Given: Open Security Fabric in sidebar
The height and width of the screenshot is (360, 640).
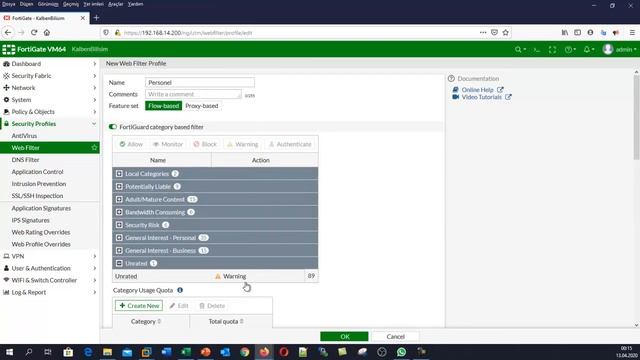Looking at the screenshot, I should click(50, 76).
